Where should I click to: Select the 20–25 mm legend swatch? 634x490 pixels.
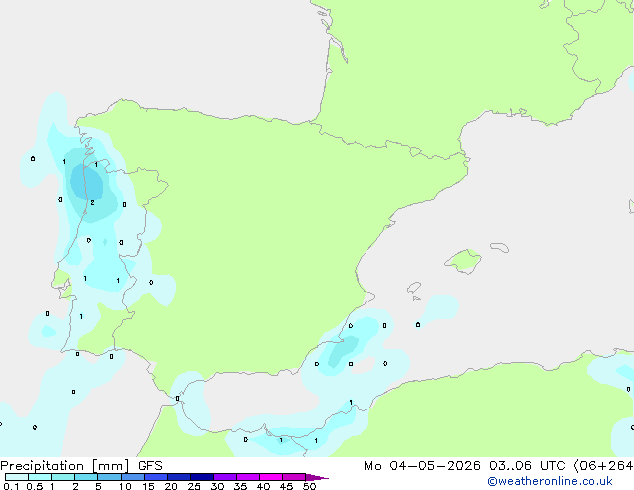[x=178, y=477]
